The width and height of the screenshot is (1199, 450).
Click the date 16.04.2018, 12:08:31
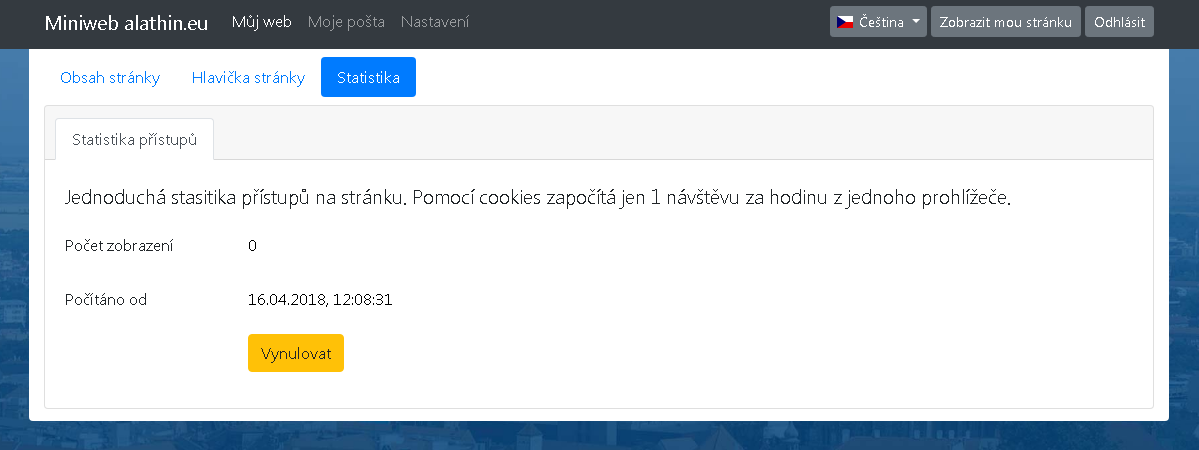click(x=320, y=299)
